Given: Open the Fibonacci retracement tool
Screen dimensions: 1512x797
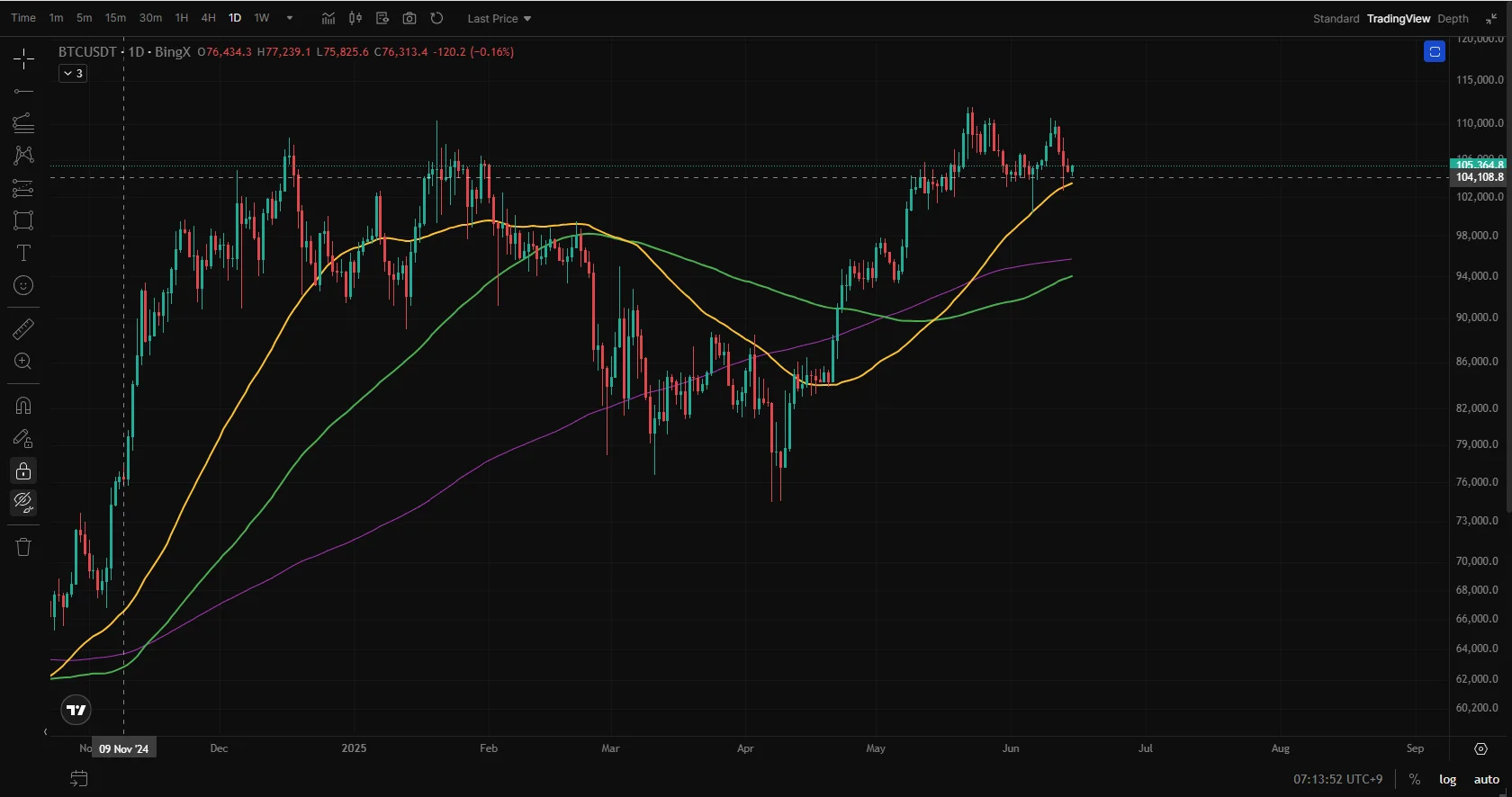Looking at the screenshot, I should pyautogui.click(x=23, y=123).
